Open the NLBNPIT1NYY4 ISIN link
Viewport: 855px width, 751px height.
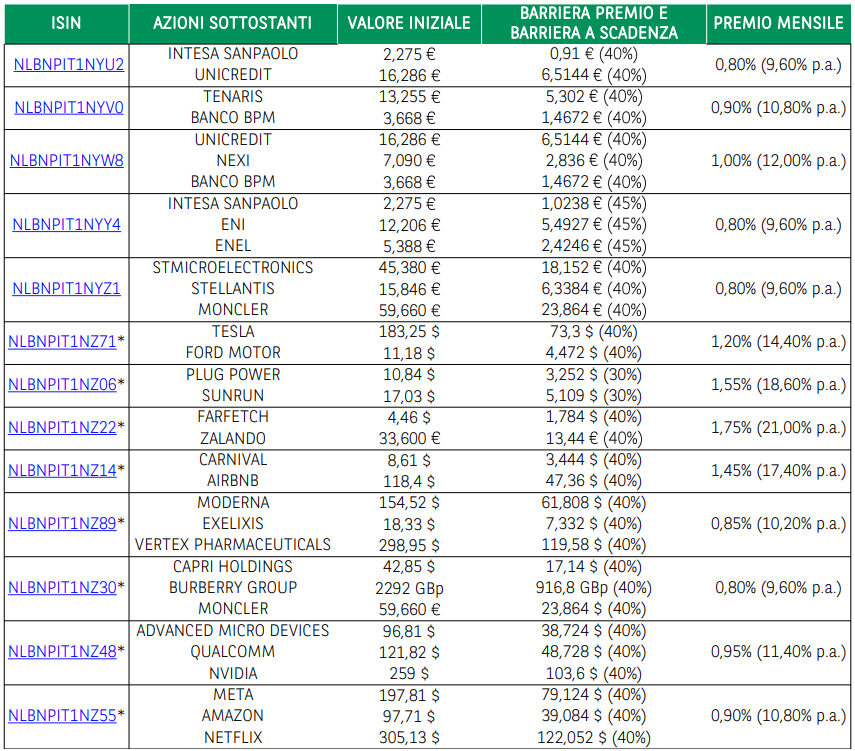tap(67, 224)
